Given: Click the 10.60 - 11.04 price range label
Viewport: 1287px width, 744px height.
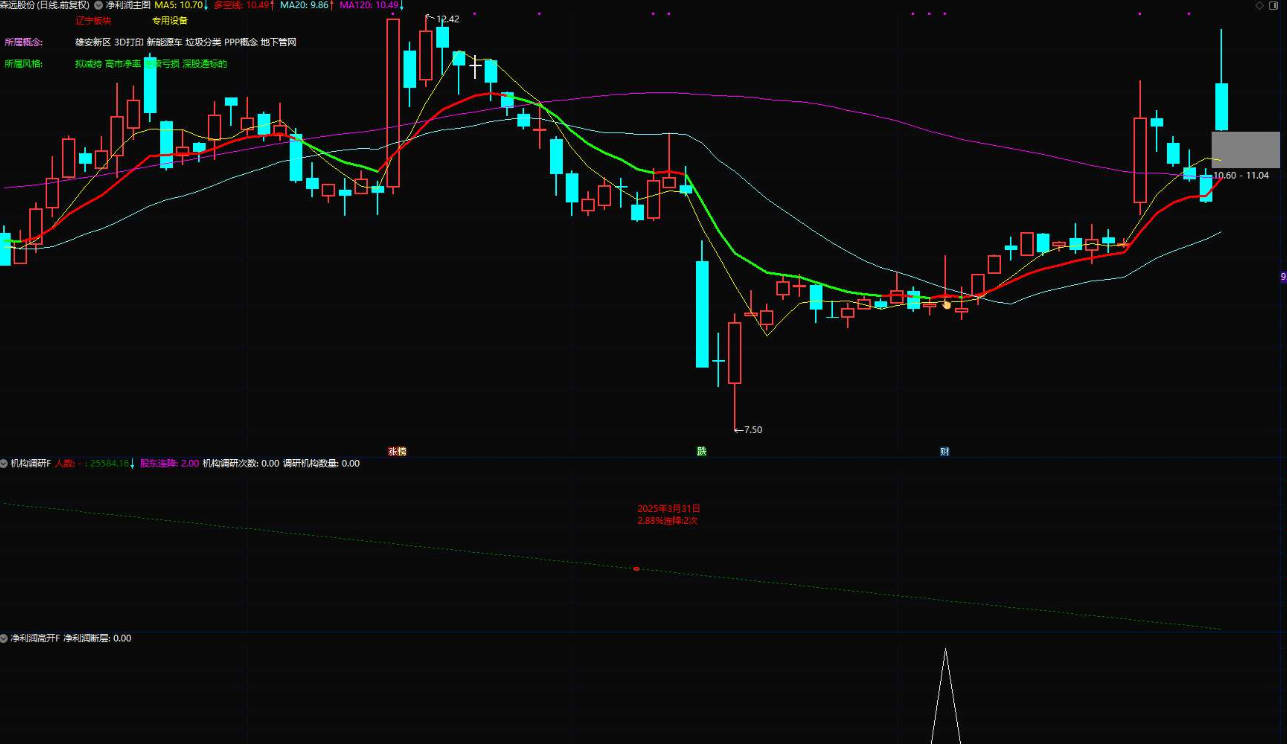Looking at the screenshot, I should [1240, 175].
